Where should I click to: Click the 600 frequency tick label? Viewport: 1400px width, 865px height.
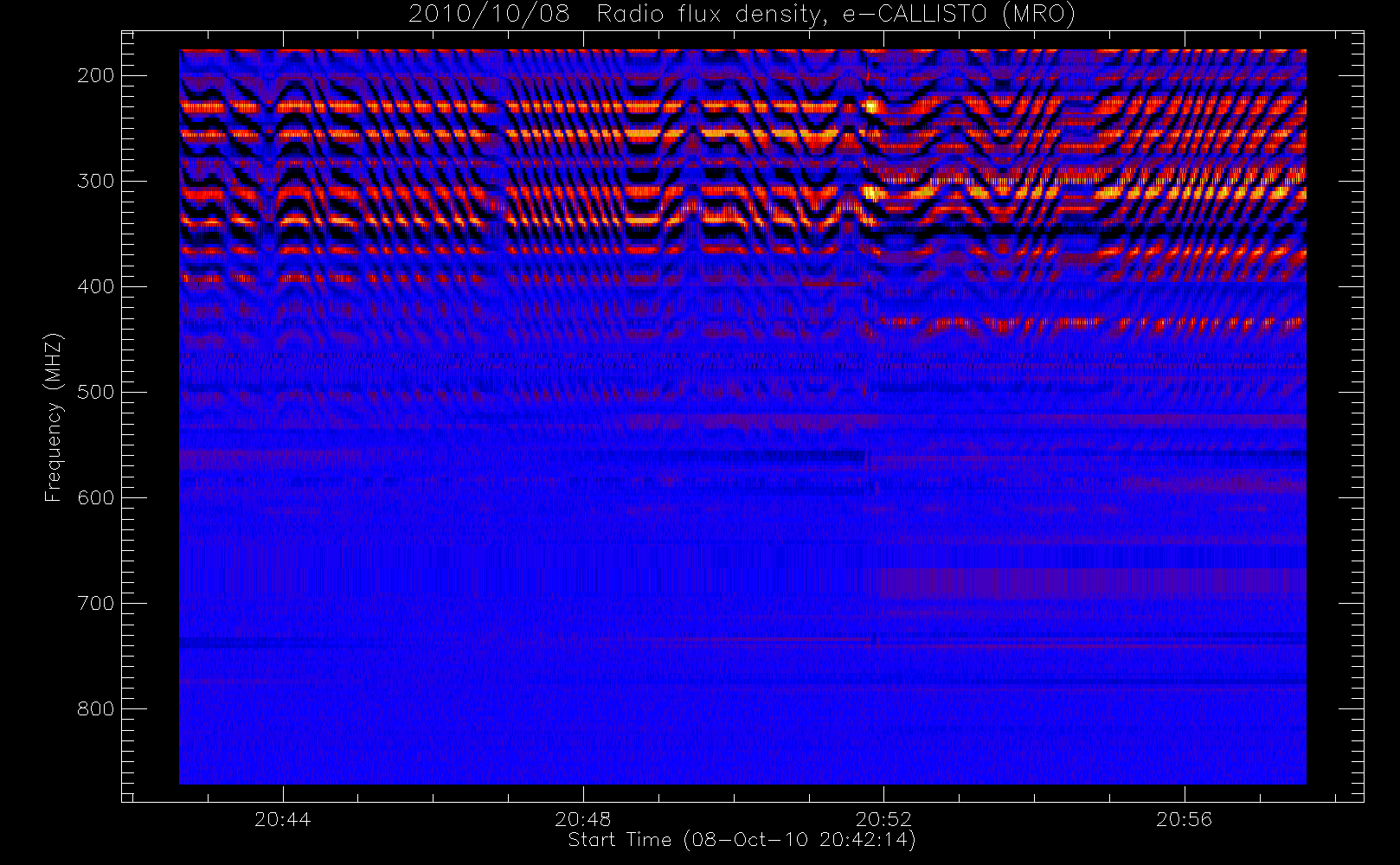click(x=96, y=497)
